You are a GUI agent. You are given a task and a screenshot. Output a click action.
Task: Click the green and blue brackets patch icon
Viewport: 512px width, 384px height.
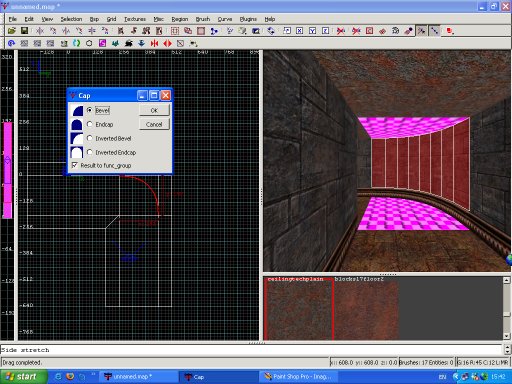tap(77, 43)
